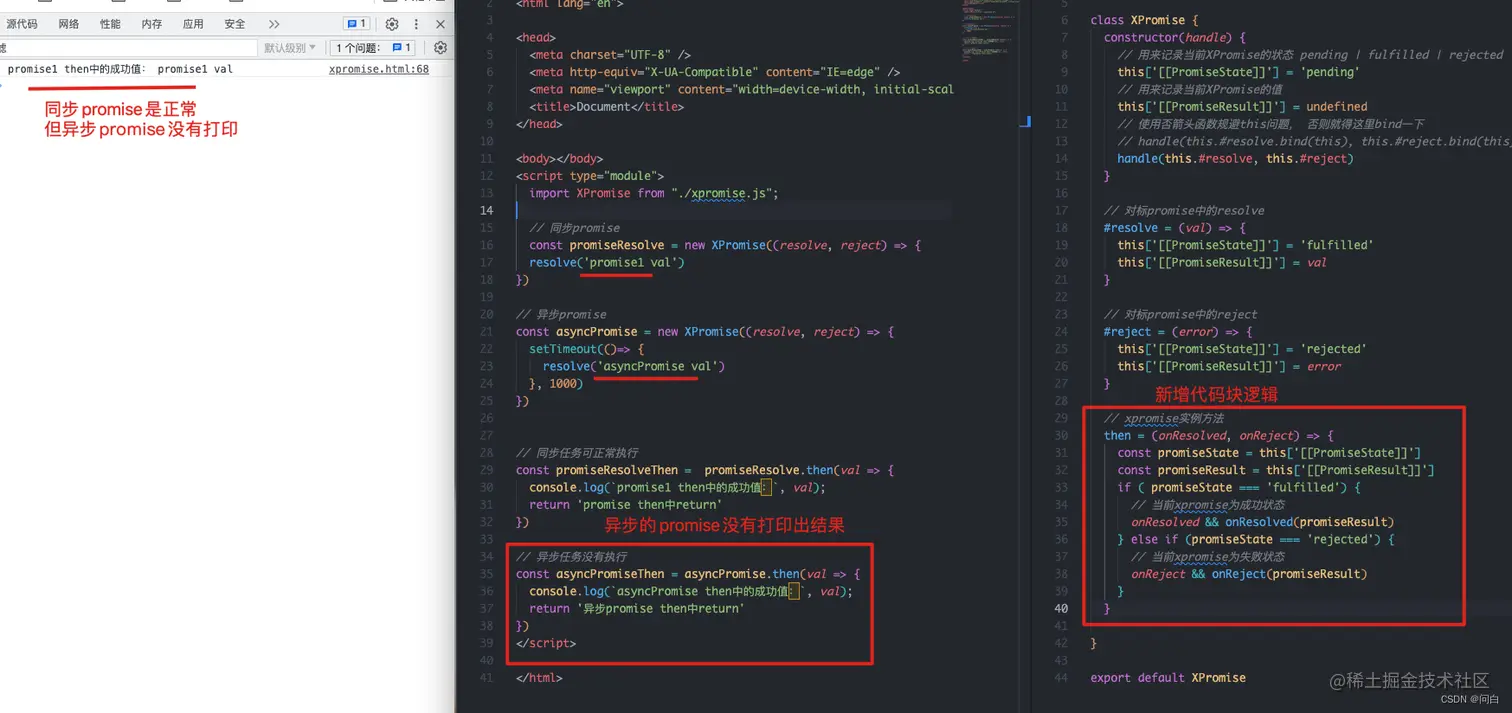
Task: Click 'onResolved && onResolved(promiseResult)' line
Action: point(1262,522)
